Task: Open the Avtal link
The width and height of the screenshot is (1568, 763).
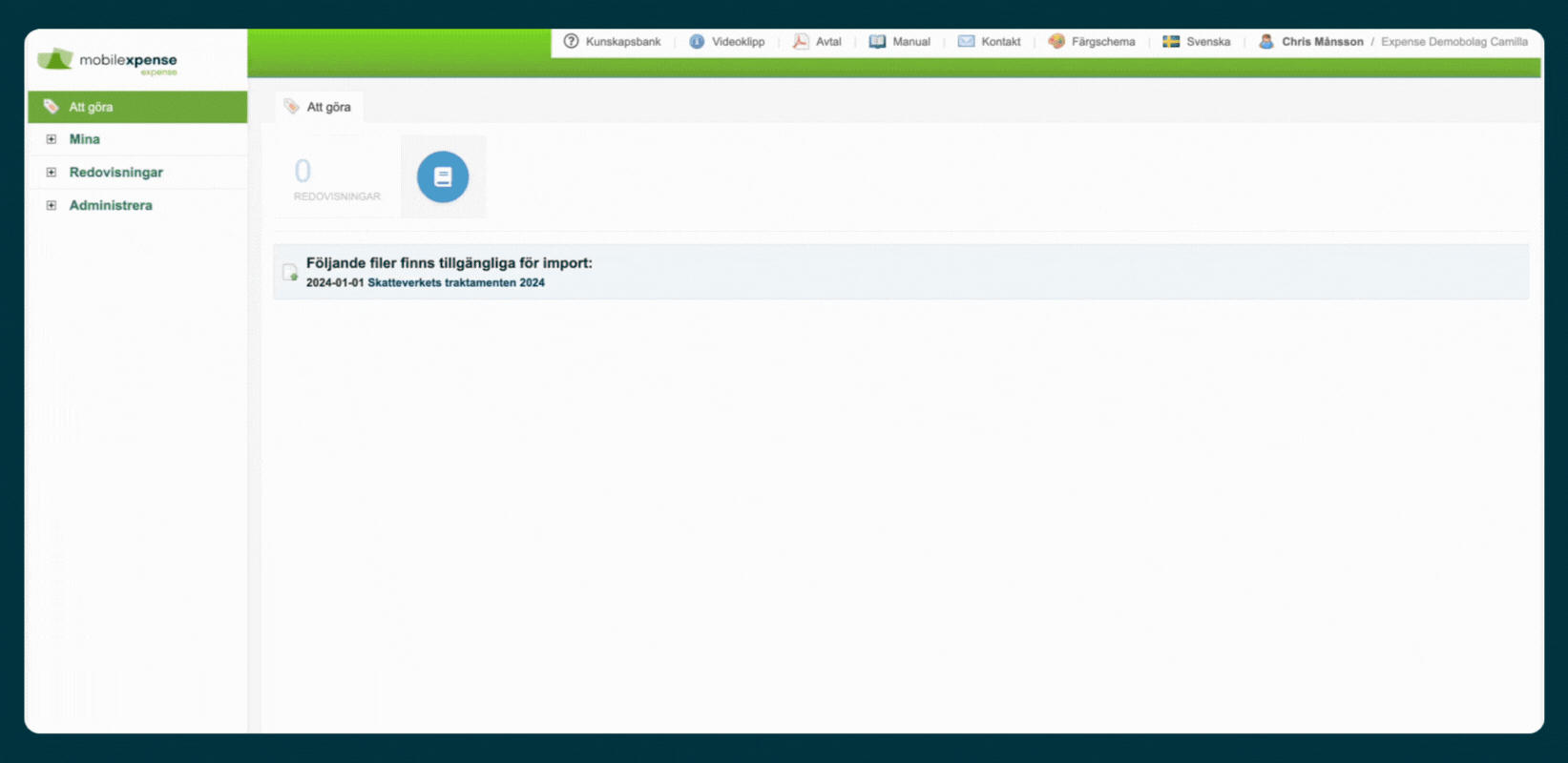Action: pos(828,42)
